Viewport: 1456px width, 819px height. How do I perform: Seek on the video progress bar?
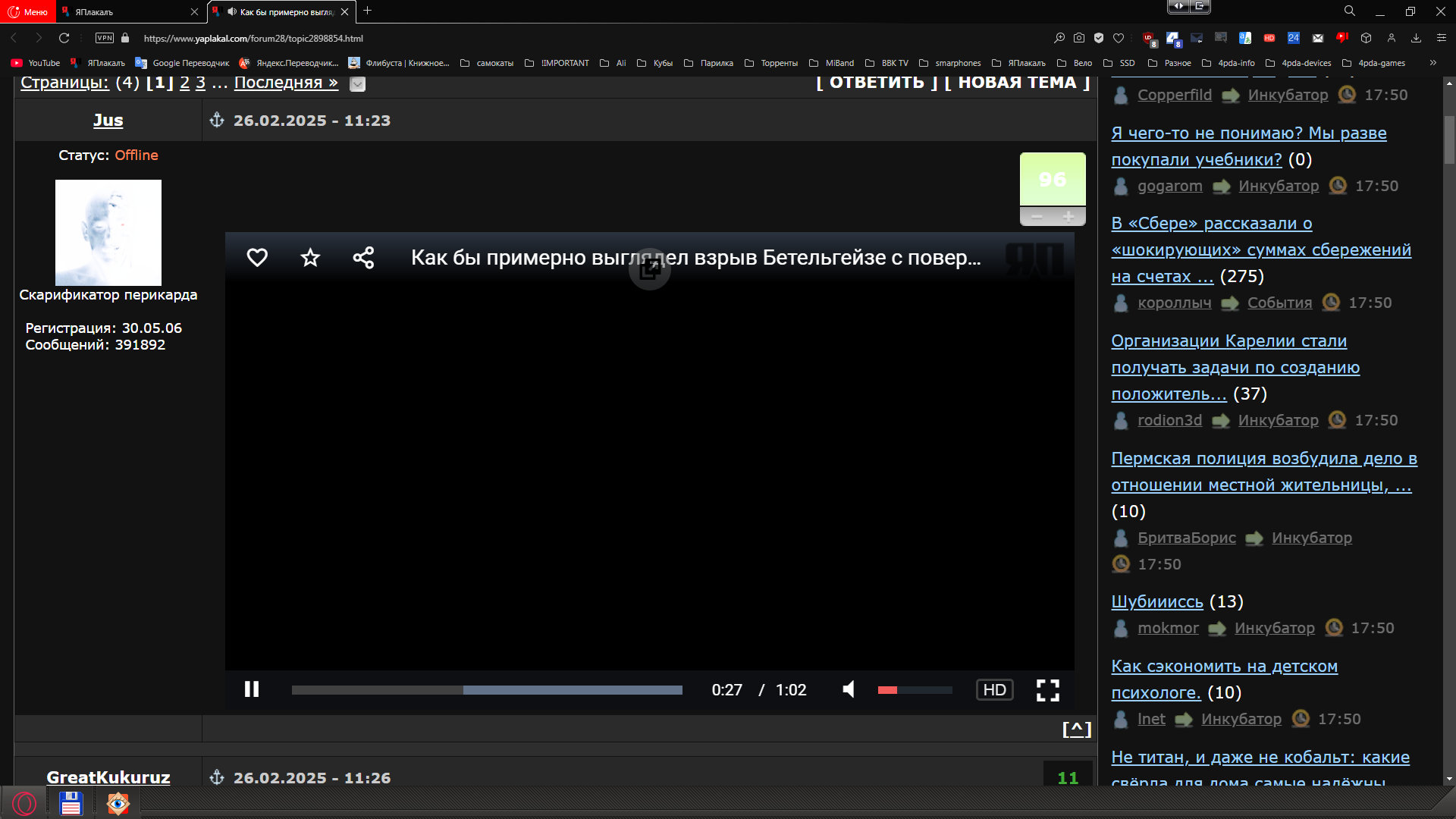[486, 690]
